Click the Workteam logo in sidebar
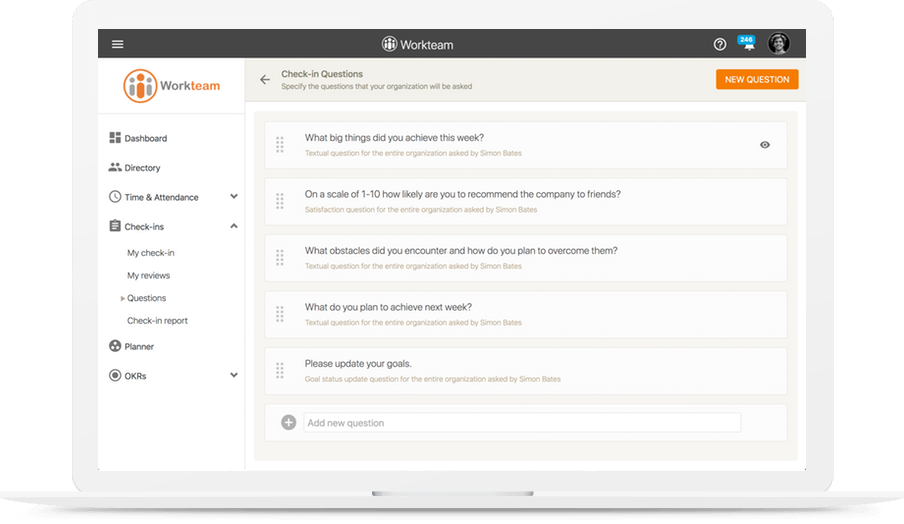 click(172, 86)
